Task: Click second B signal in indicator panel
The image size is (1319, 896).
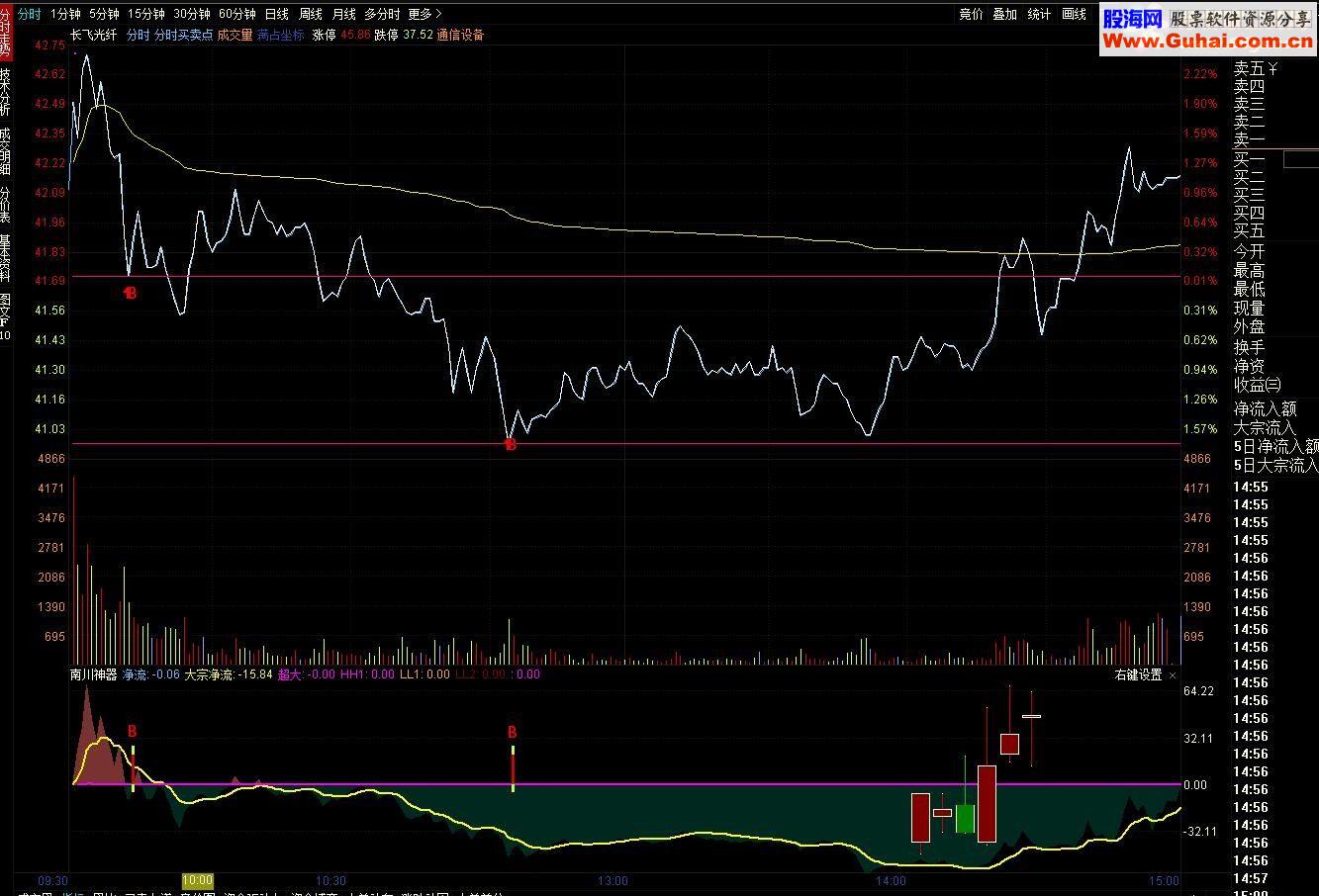Action: tap(513, 732)
